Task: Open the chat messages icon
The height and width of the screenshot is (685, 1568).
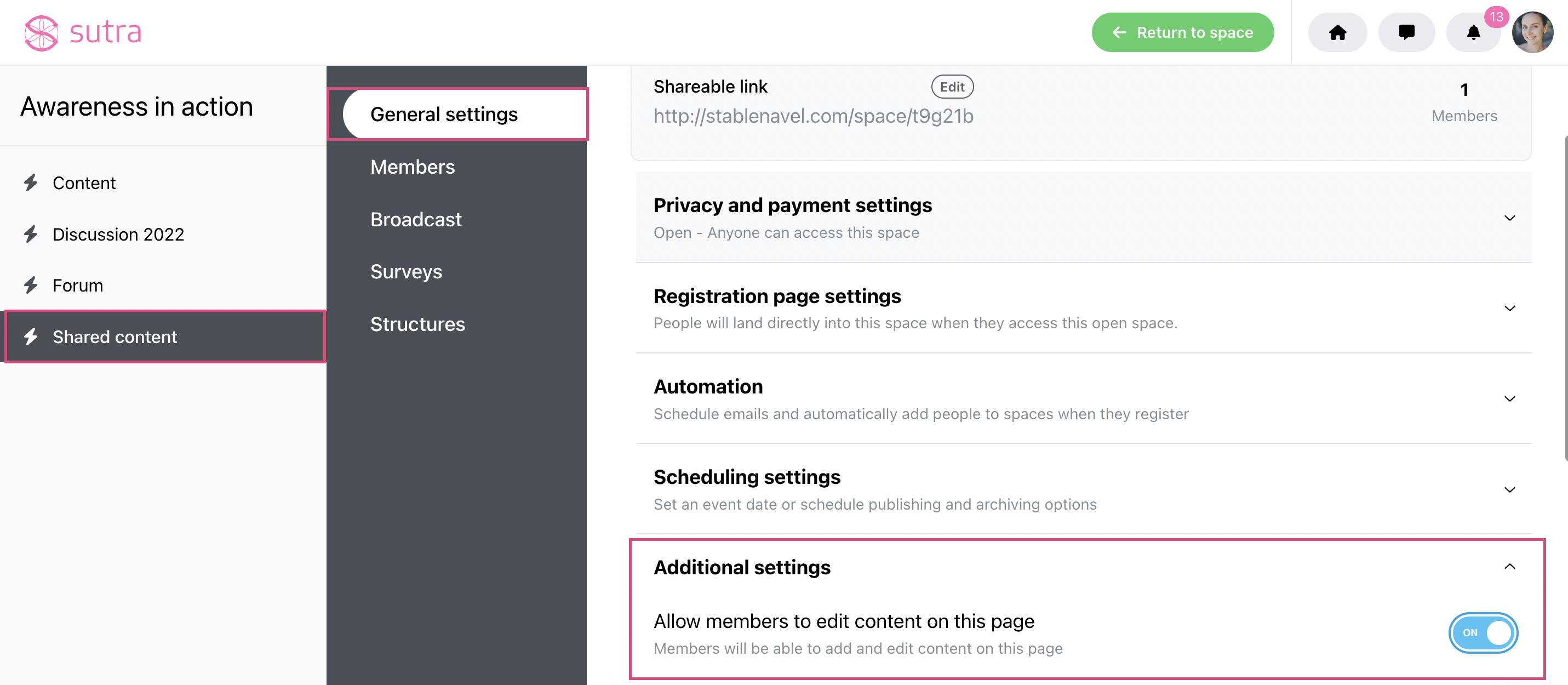Action: click(x=1406, y=32)
